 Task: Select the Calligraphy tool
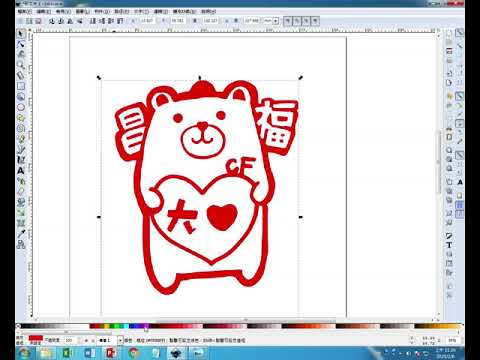tap(21, 160)
